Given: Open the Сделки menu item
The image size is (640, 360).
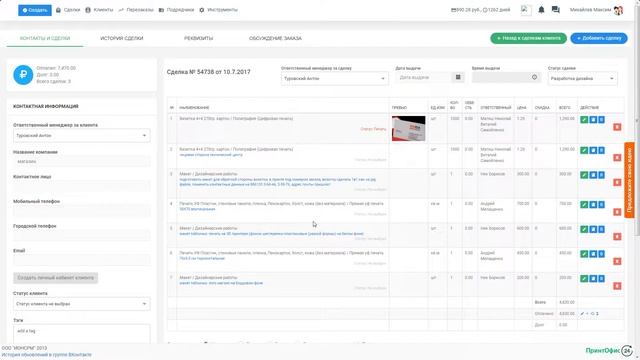Looking at the screenshot, I should [68, 10].
